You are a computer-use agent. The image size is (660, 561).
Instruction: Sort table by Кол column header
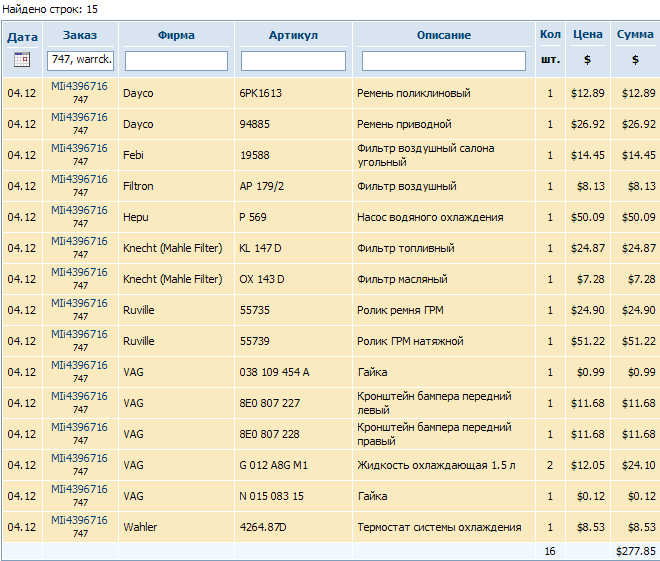[x=550, y=34]
